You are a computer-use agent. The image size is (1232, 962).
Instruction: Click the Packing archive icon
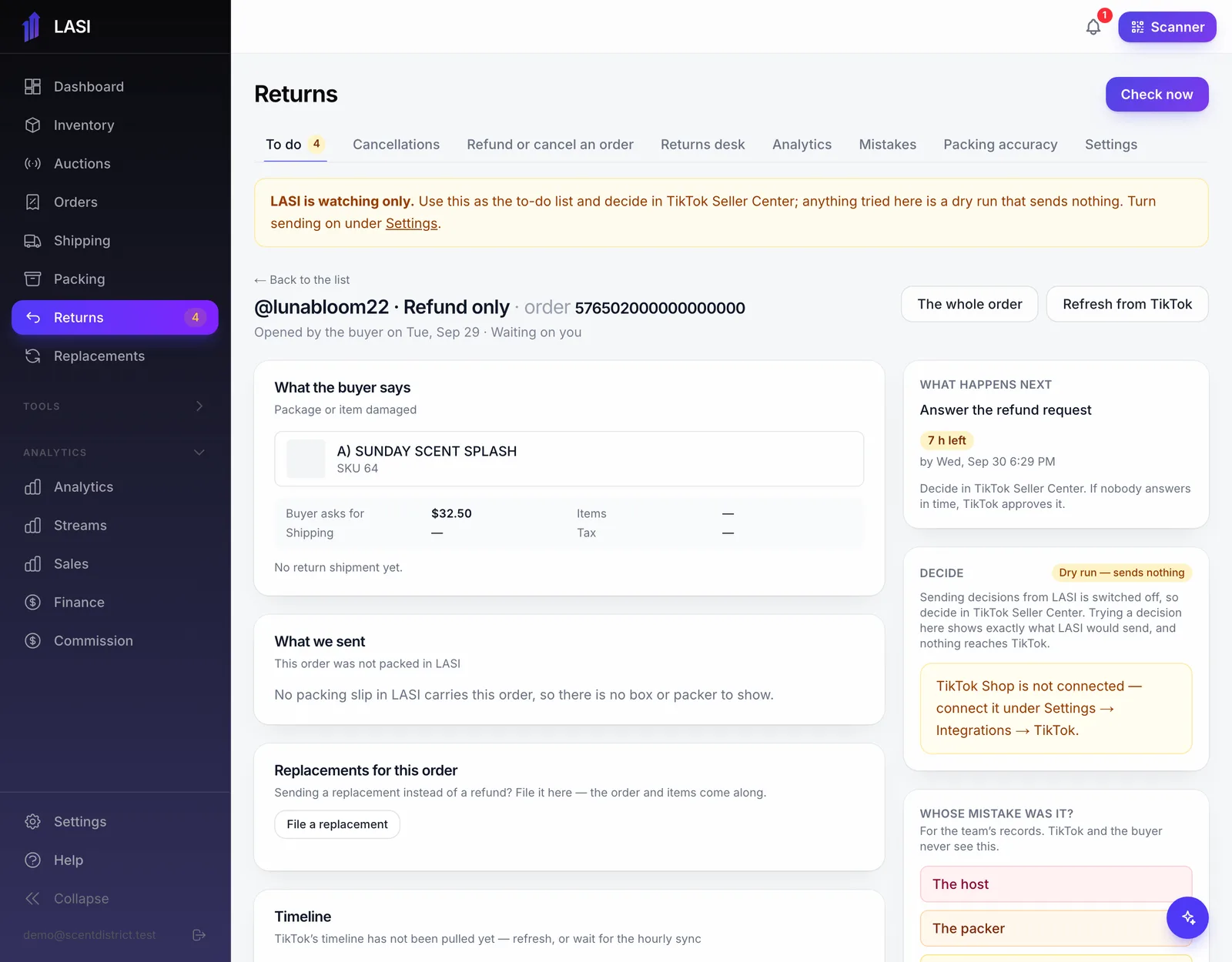click(32, 279)
